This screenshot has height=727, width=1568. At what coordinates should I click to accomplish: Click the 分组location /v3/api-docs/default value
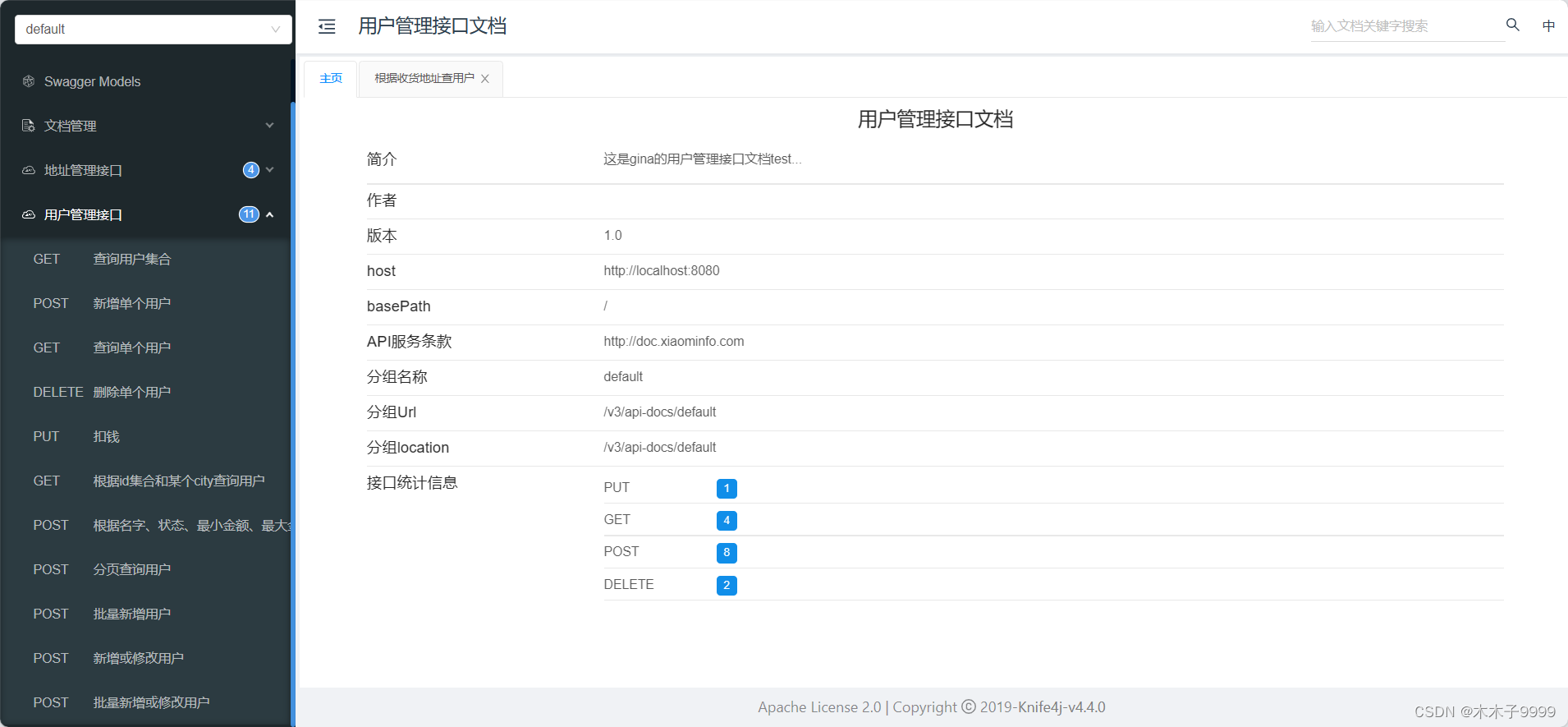tap(660, 448)
